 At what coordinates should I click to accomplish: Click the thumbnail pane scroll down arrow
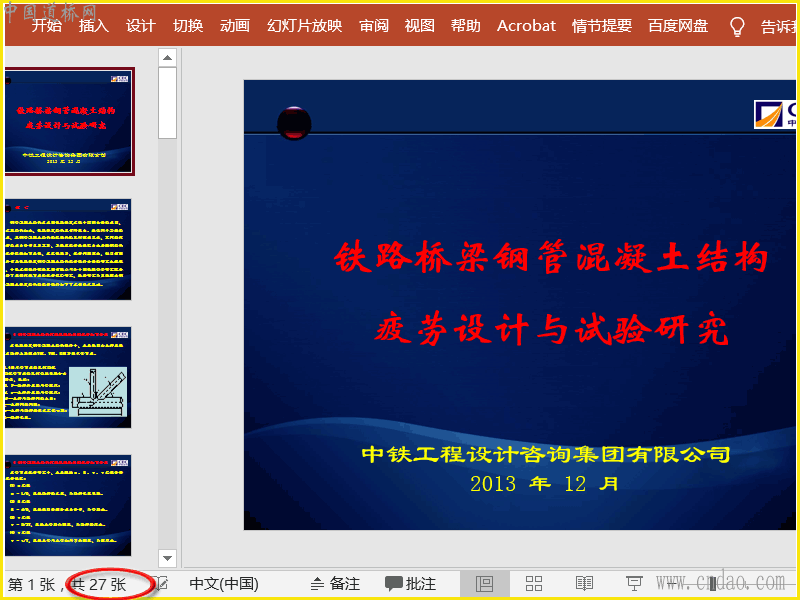(x=167, y=558)
